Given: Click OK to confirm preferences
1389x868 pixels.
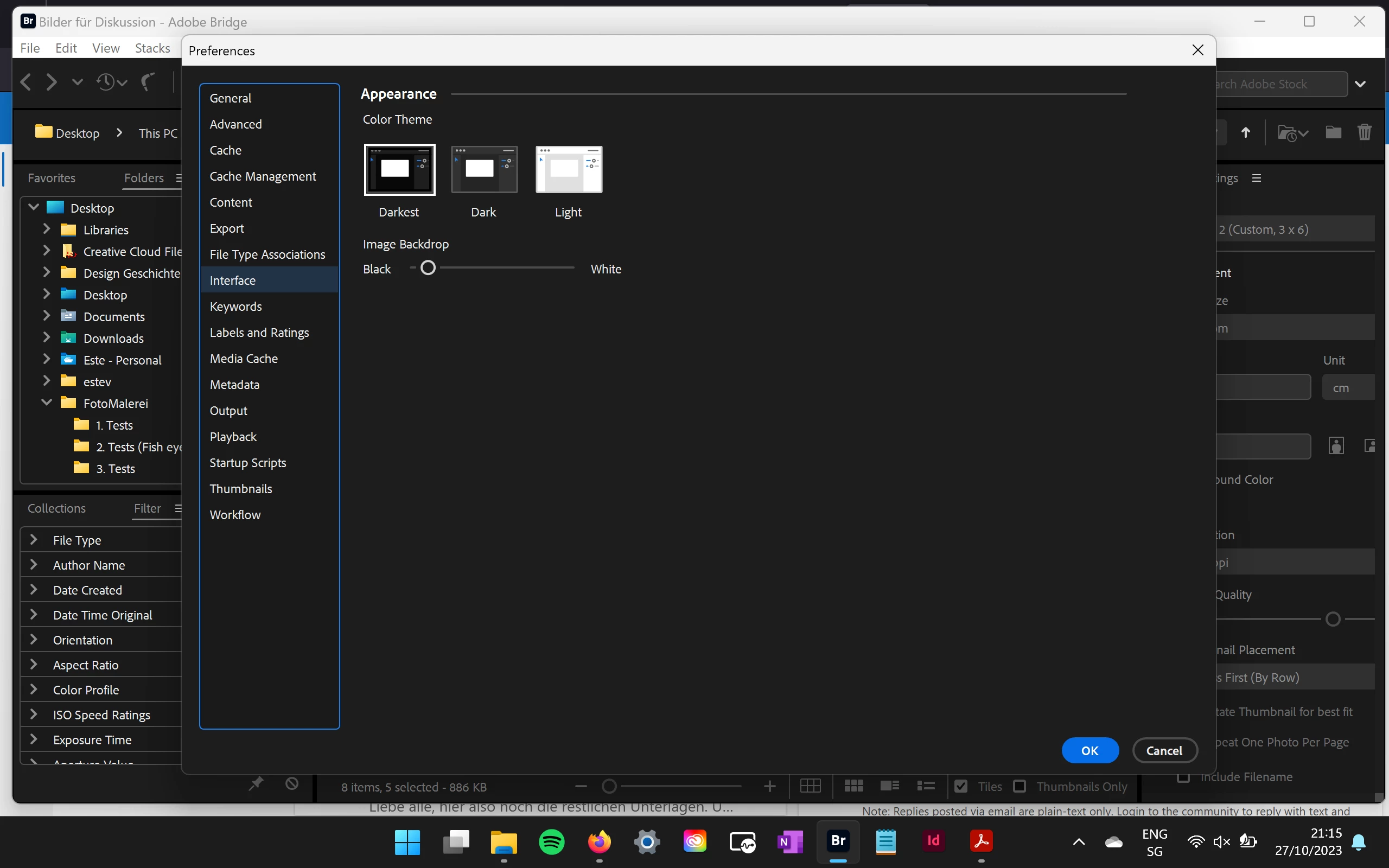Looking at the screenshot, I should (1089, 750).
